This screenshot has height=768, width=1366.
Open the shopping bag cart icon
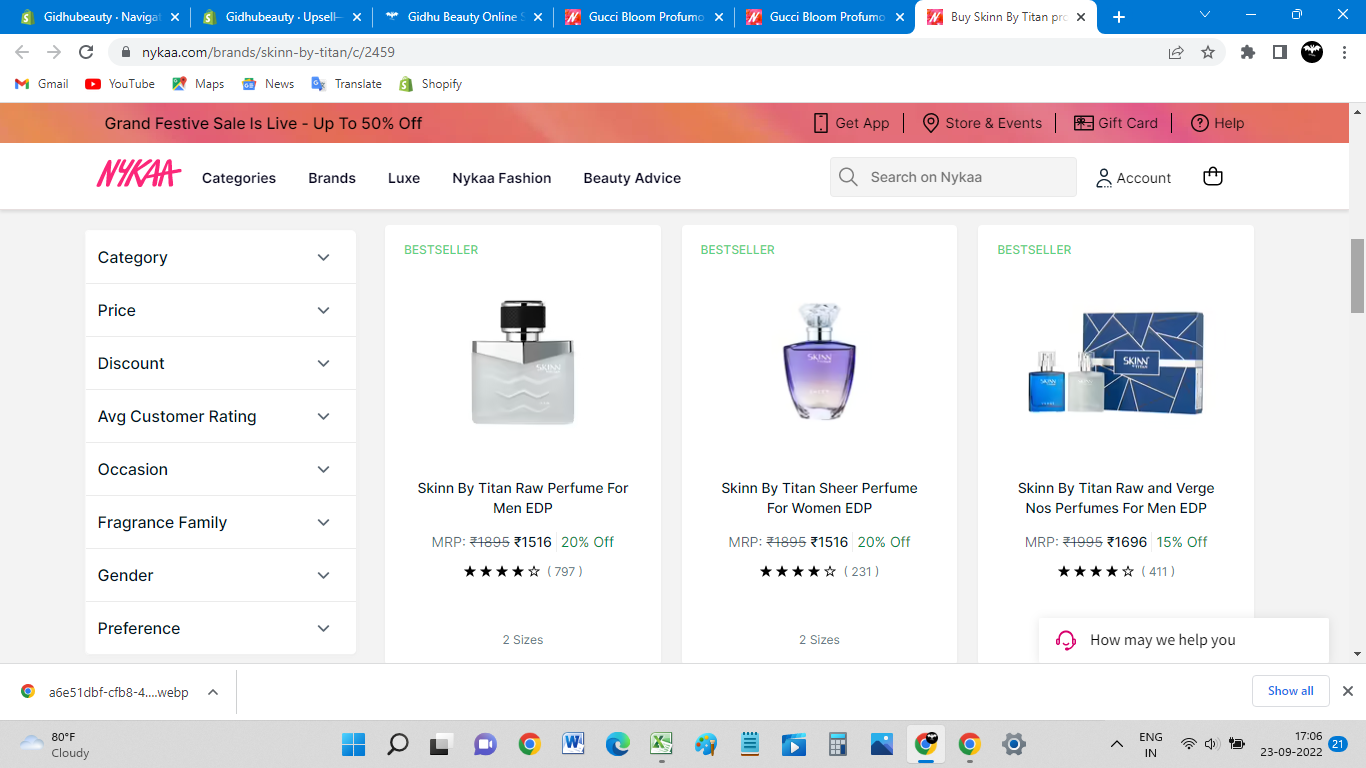pyautogui.click(x=1213, y=177)
